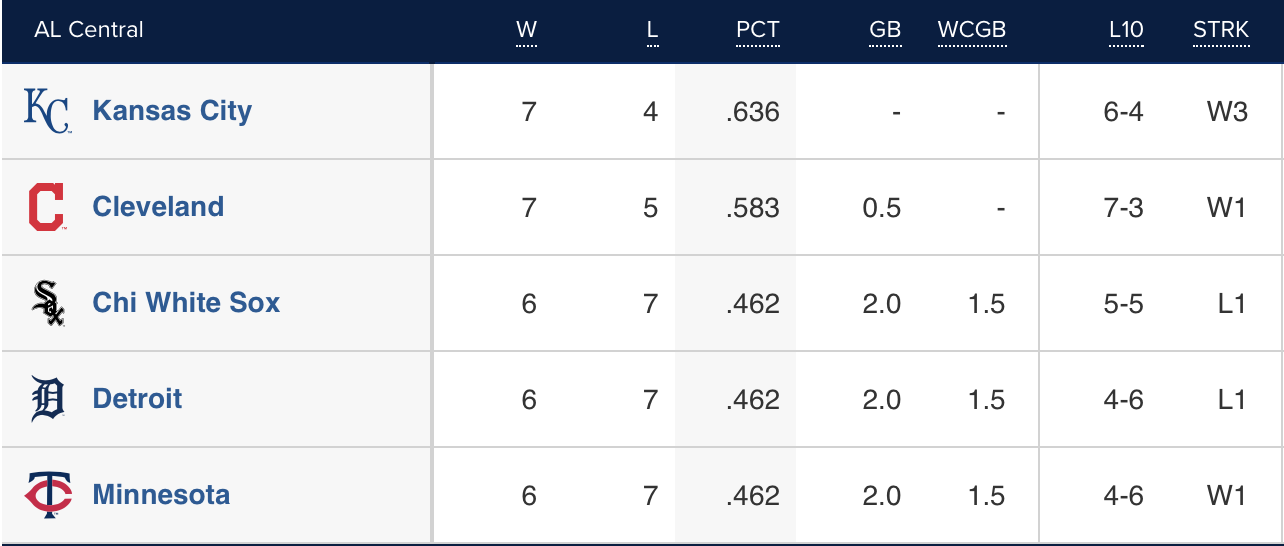Click the L10 column header
Screen dimensions: 1284x546
[x=1125, y=30]
